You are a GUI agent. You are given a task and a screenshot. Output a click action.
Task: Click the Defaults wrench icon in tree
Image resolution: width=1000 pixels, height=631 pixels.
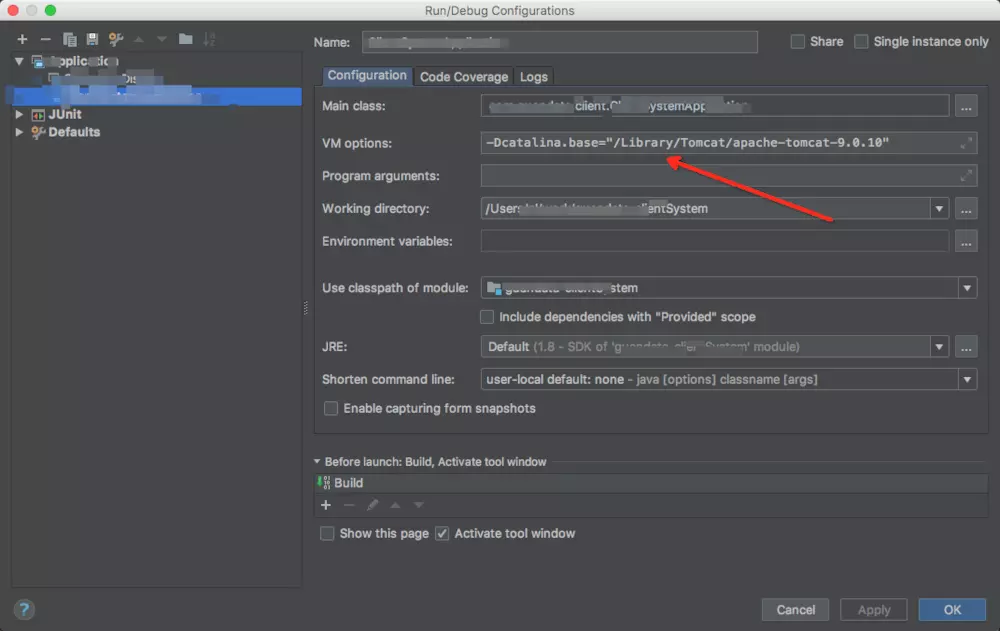[x=38, y=133]
